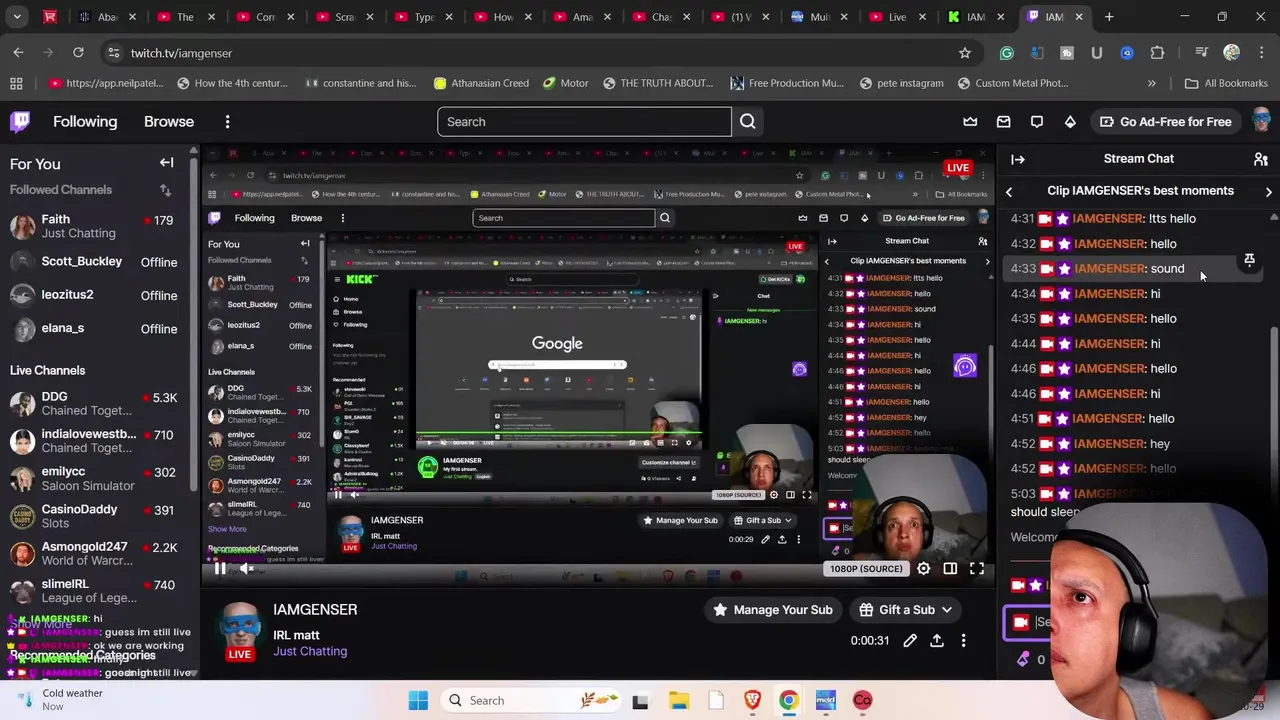Open the Chrome app in taskbar
Viewport: 1280px width, 720px height.
pyautogui.click(x=789, y=700)
